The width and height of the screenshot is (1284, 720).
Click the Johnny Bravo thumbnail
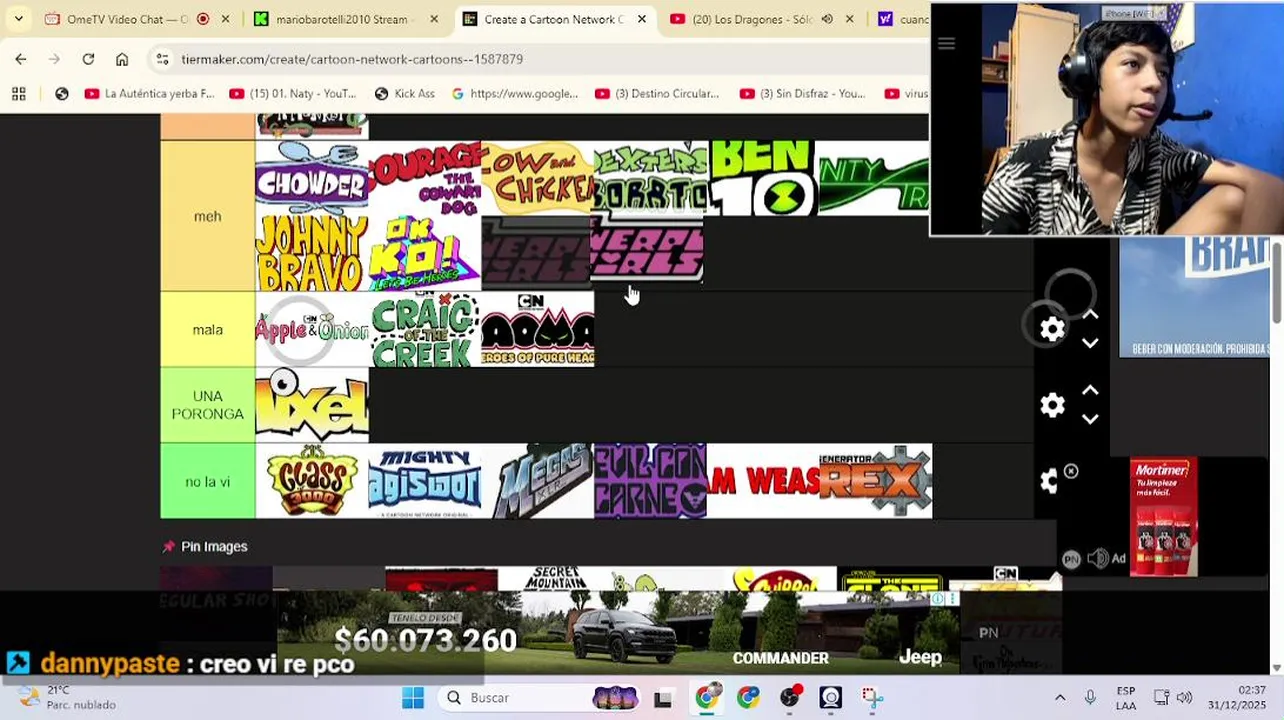pyautogui.click(x=312, y=253)
